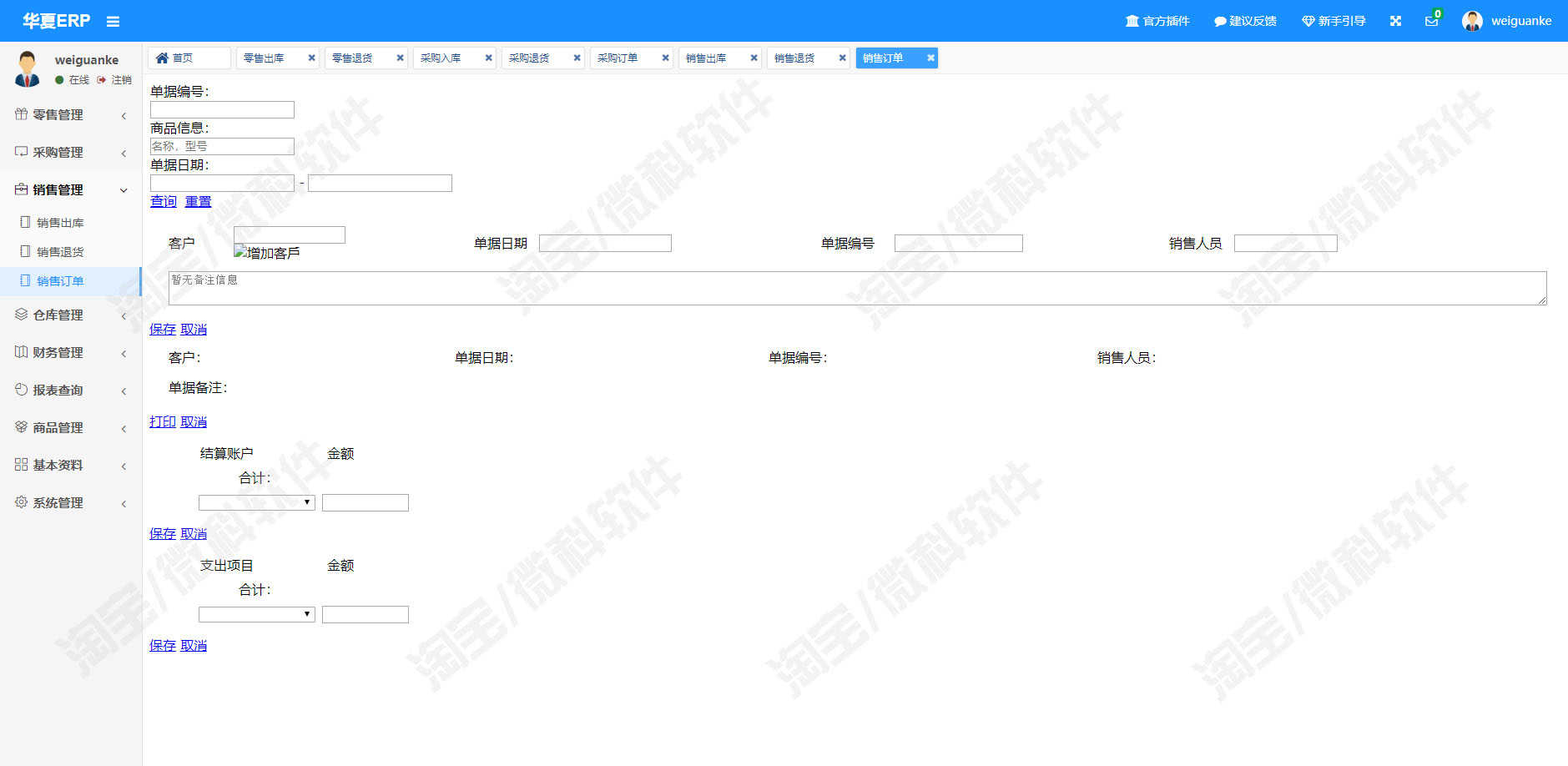Close the 销售退货 tab
The height and width of the screenshot is (766, 1568).
coord(842,58)
